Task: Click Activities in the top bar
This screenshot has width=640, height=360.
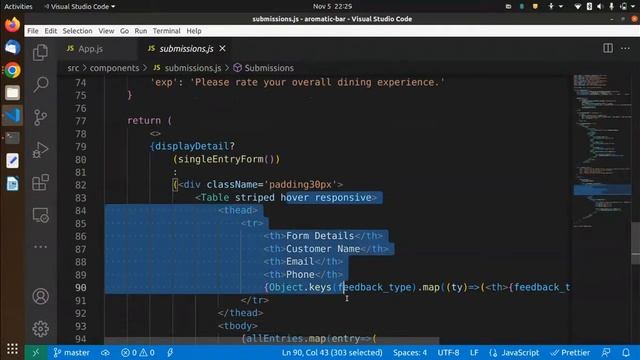Action: 18,7
